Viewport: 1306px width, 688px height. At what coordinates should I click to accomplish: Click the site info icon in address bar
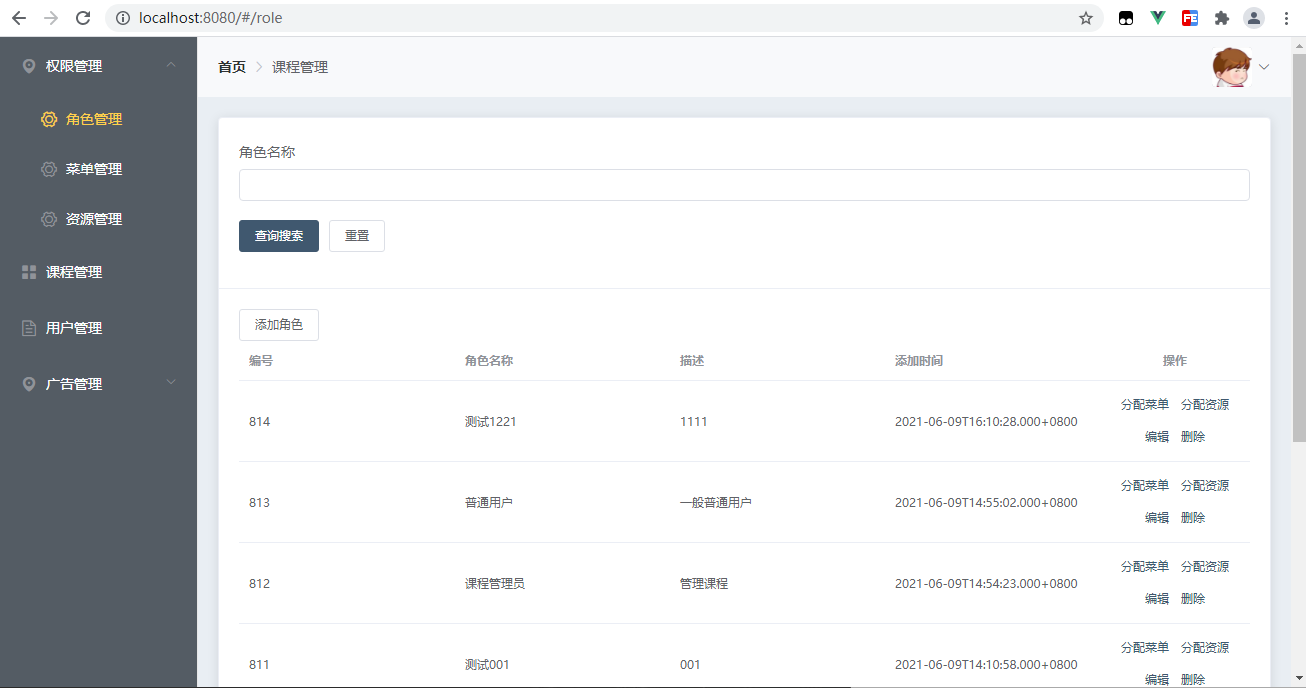[122, 18]
